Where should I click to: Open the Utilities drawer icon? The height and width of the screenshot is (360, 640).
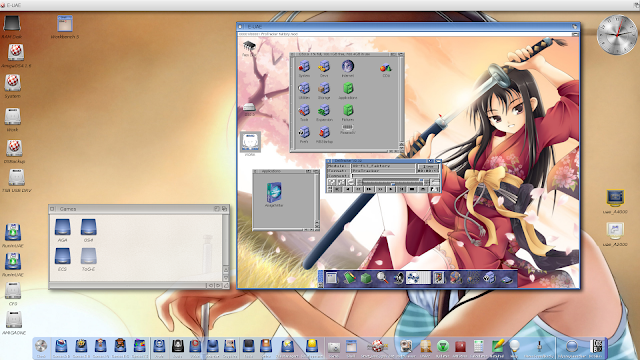click(x=304, y=88)
